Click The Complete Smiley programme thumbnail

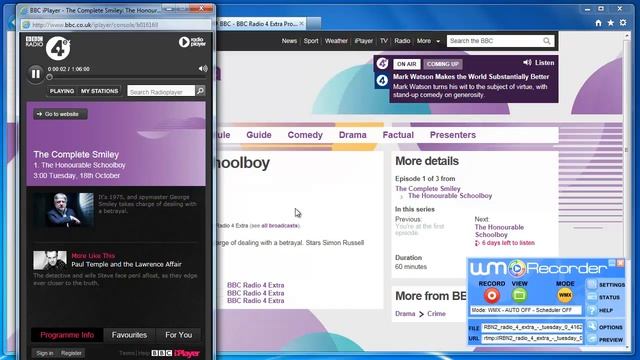pos(63,210)
